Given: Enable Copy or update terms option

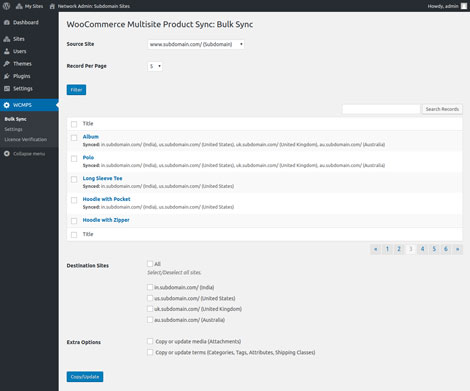Looking at the screenshot, I should coord(150,352).
